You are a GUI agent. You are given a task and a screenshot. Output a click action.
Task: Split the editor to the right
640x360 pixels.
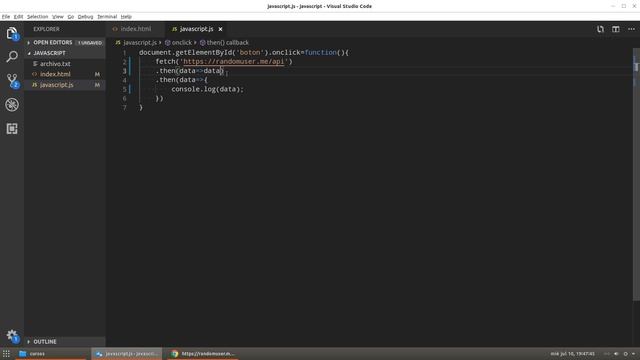point(616,29)
